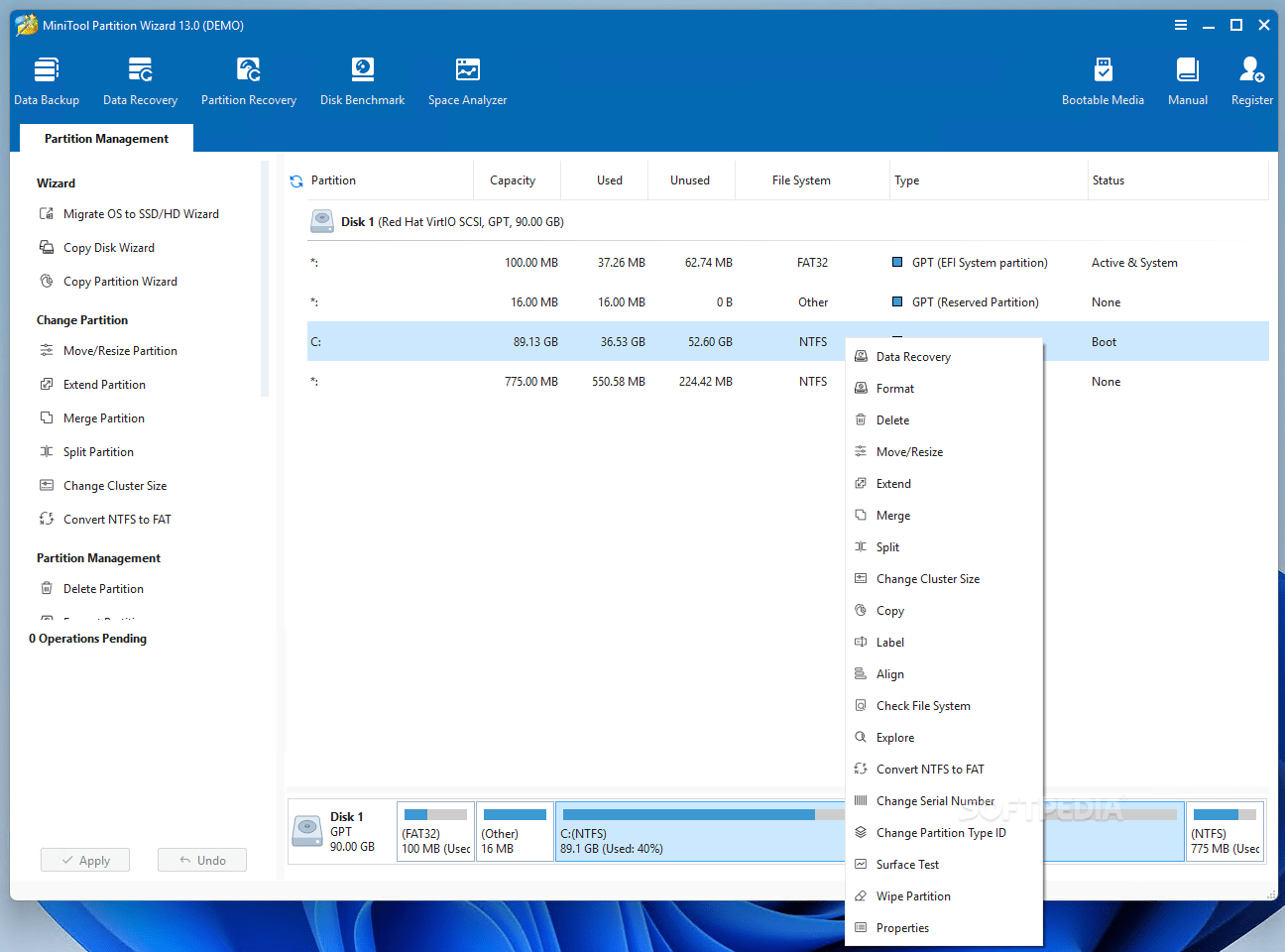This screenshot has width=1285, height=952.
Task: Click the Merge Partition sidebar icon
Action: pyautogui.click(x=47, y=418)
